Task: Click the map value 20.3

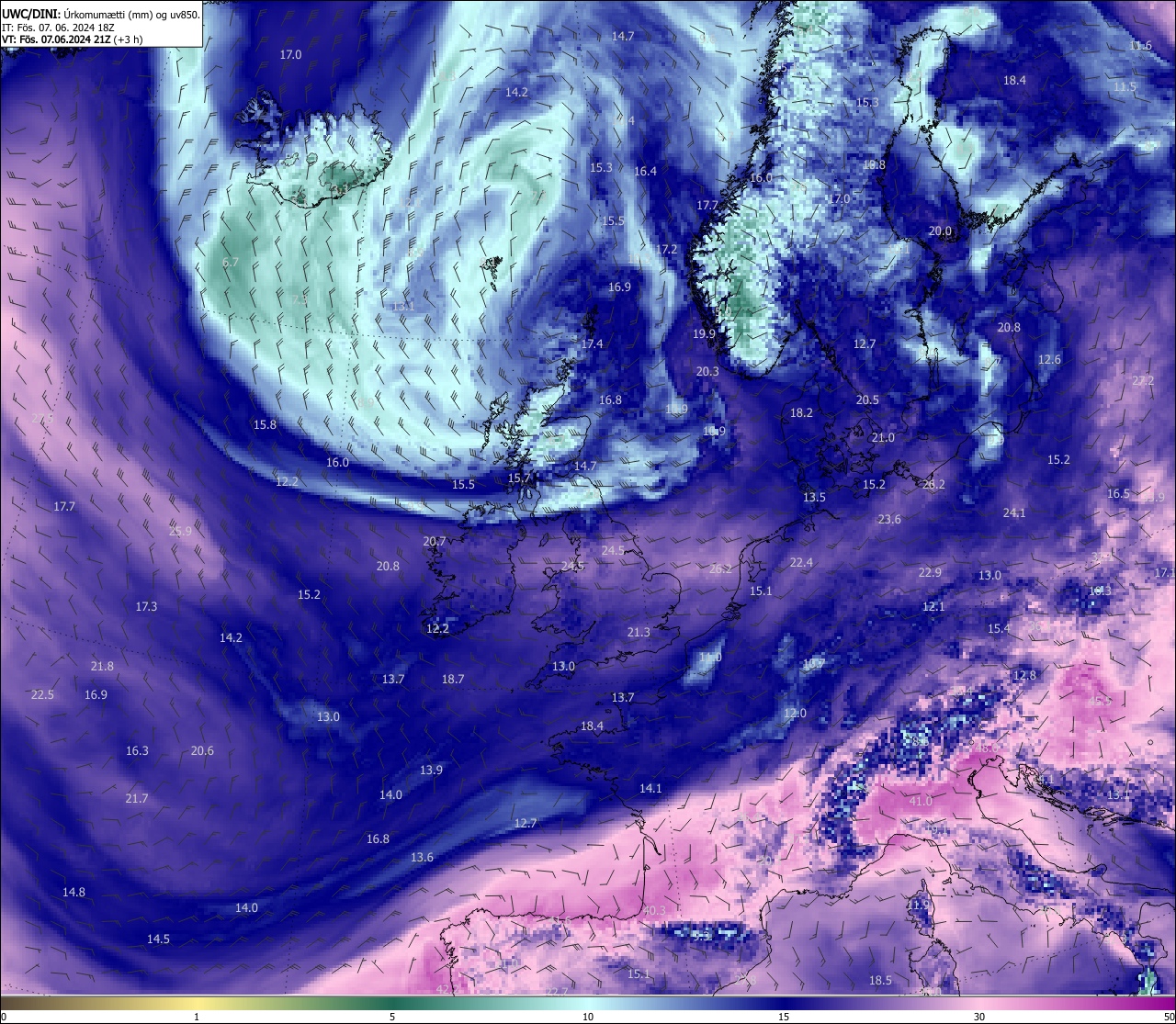Action: (x=707, y=371)
